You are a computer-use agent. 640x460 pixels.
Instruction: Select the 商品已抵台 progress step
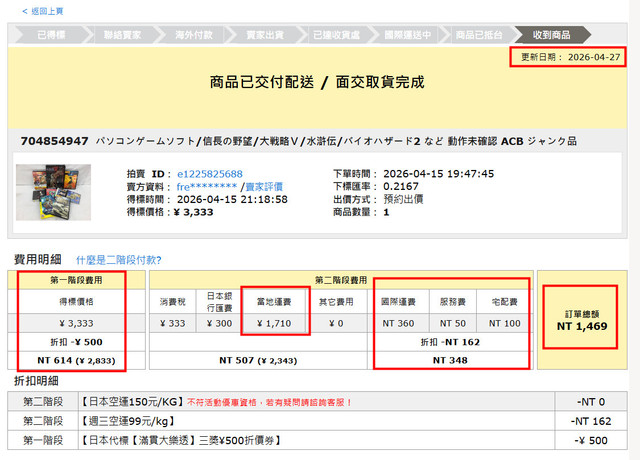(x=479, y=35)
